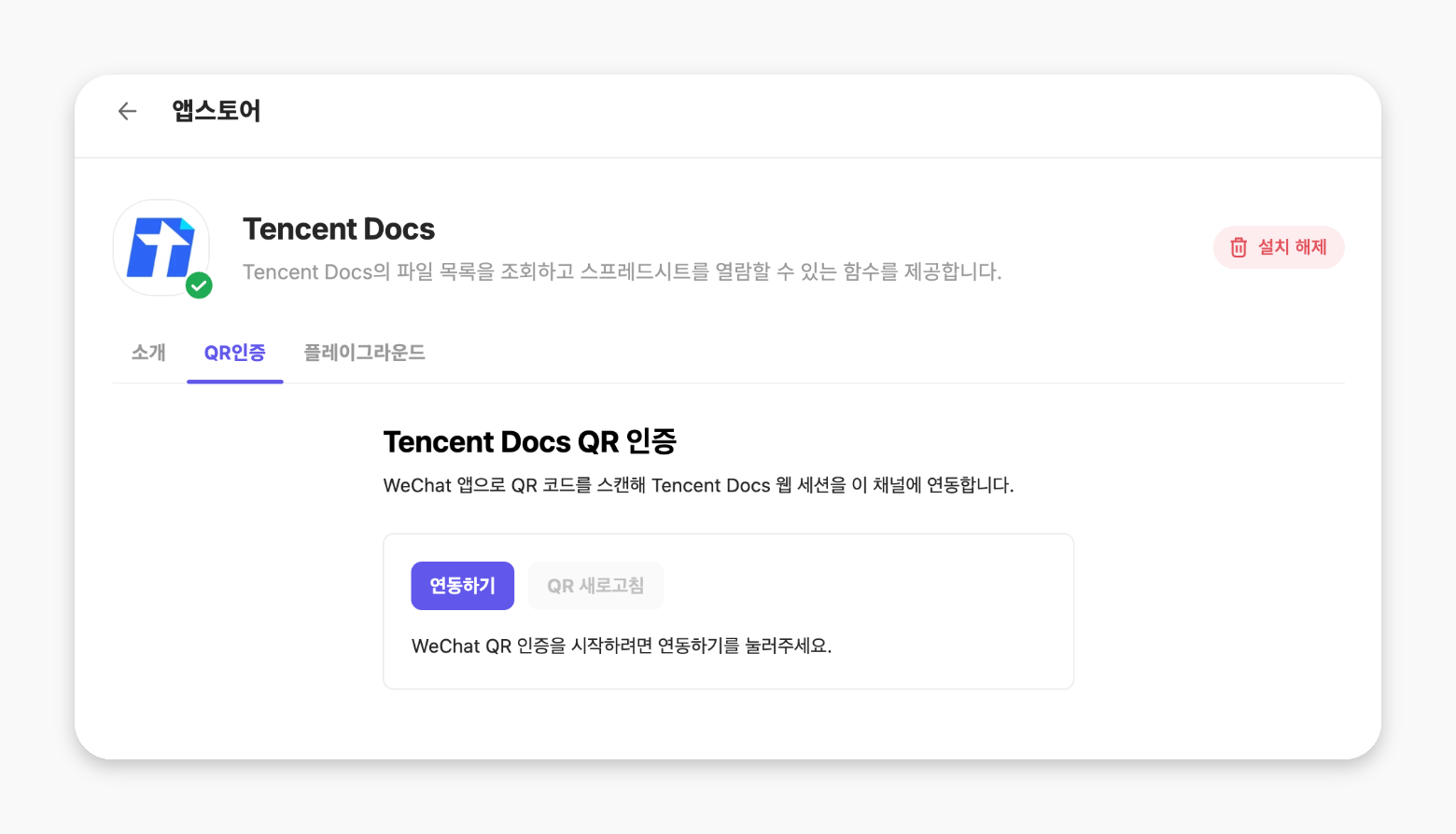Click the 'Tencent Docs QR 인증' section heading
1456x834 pixels.
point(529,442)
